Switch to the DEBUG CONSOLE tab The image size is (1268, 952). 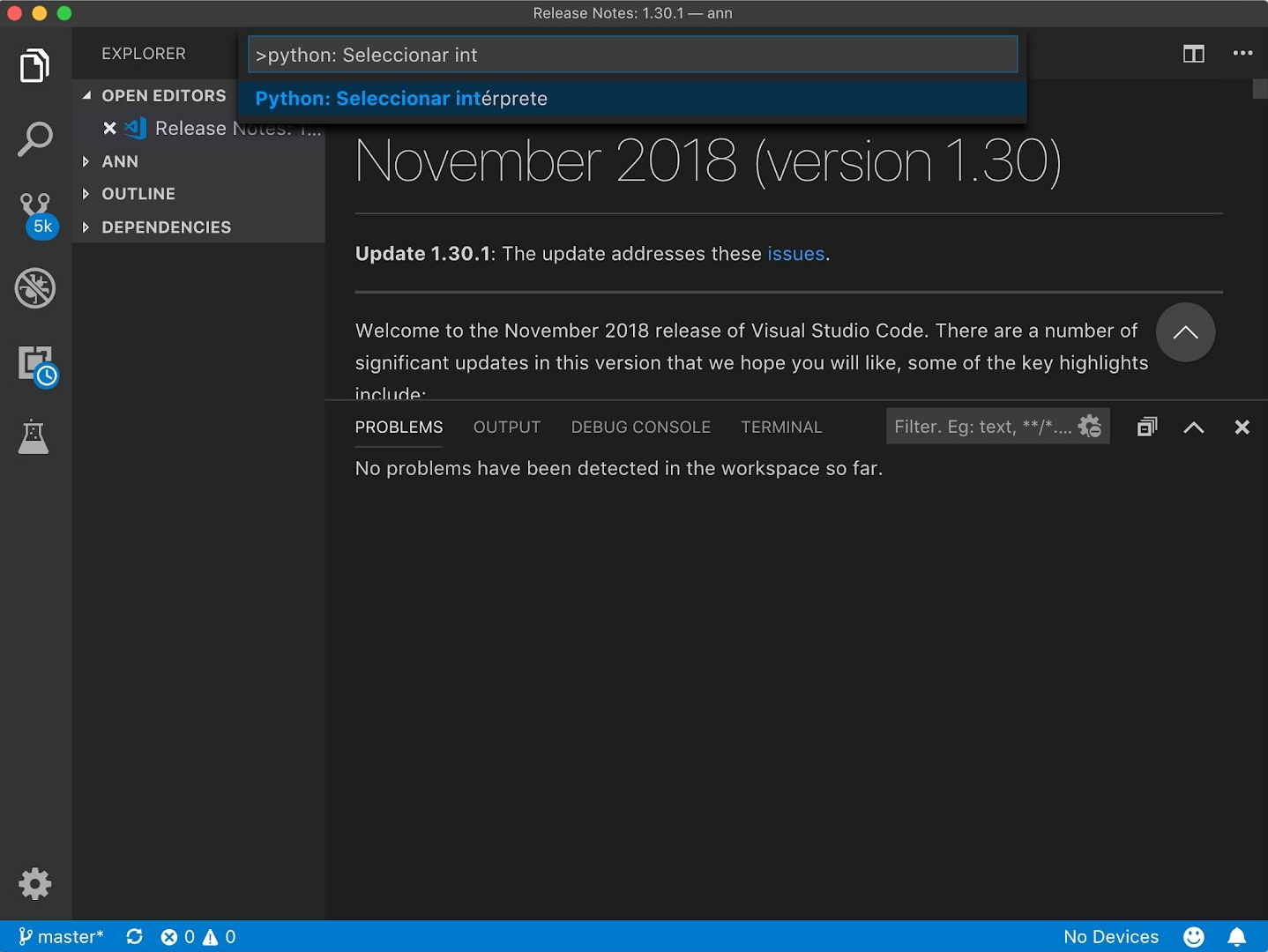[641, 428]
